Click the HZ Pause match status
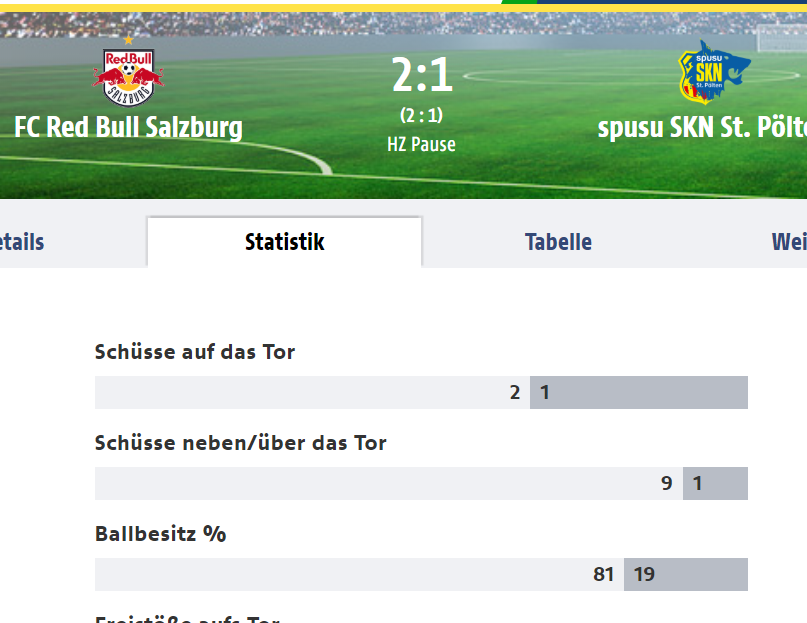Image resolution: width=807 pixels, height=623 pixels. (x=422, y=145)
